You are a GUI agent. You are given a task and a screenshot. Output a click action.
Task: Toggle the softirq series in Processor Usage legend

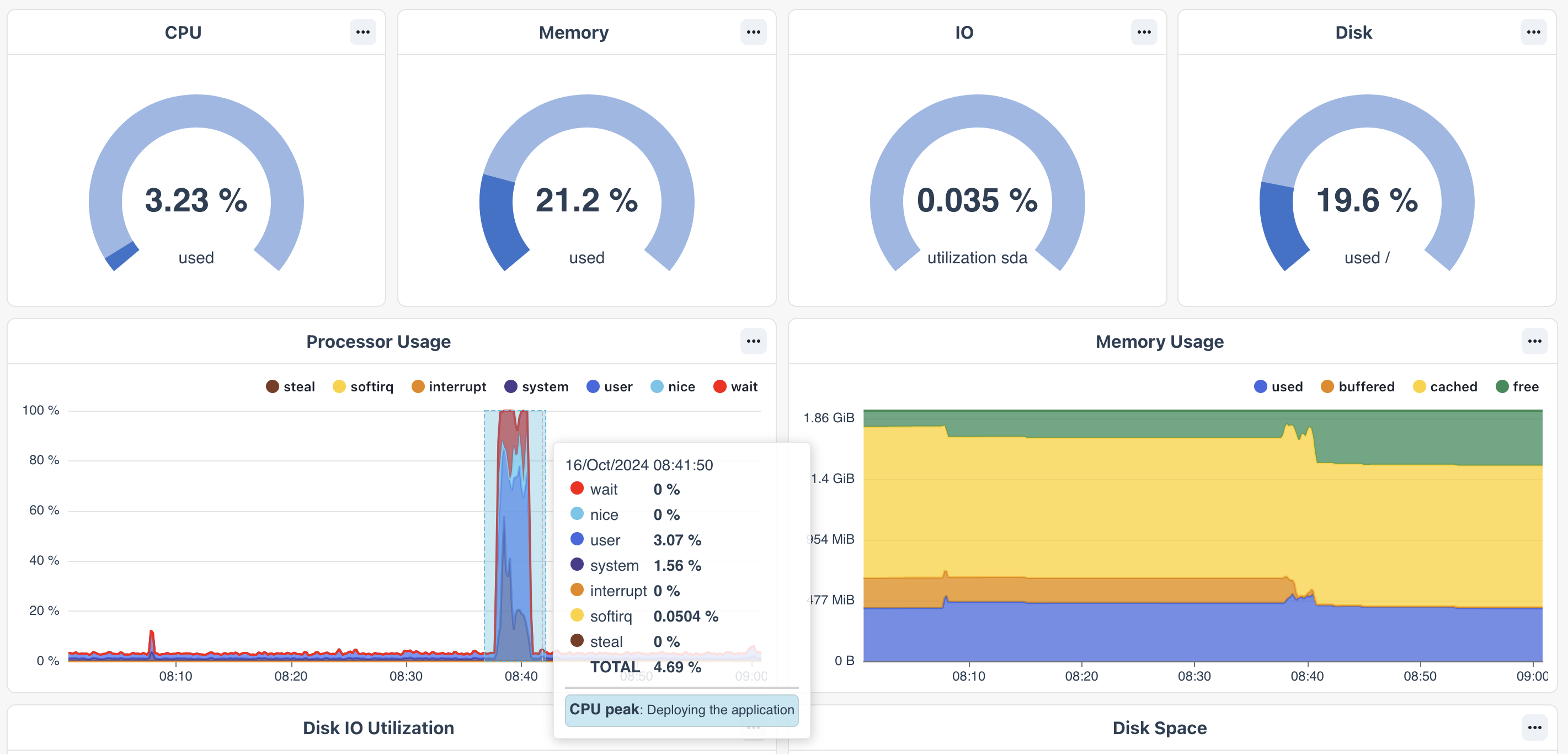(363, 387)
